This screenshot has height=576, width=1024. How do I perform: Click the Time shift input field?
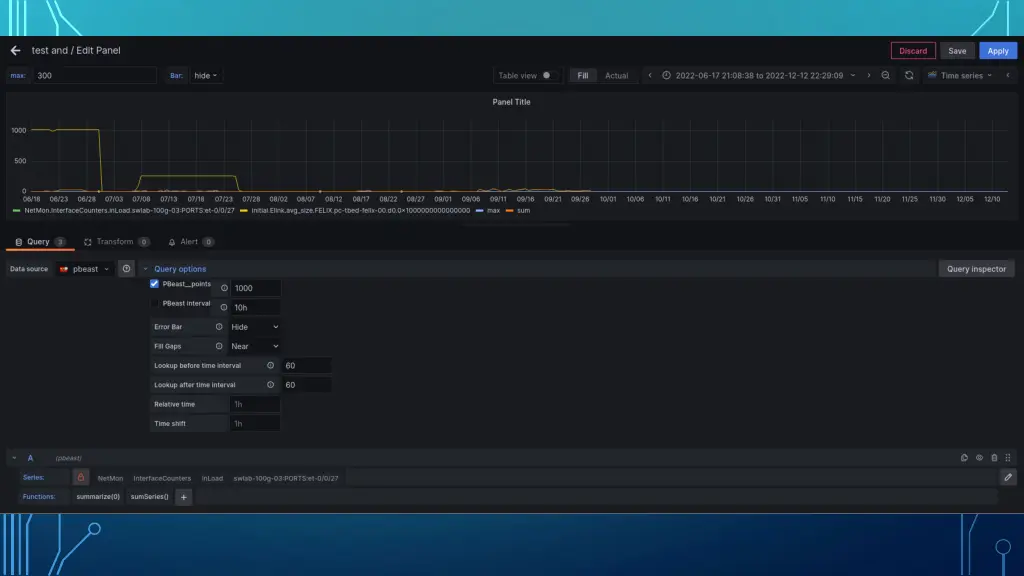coord(255,424)
